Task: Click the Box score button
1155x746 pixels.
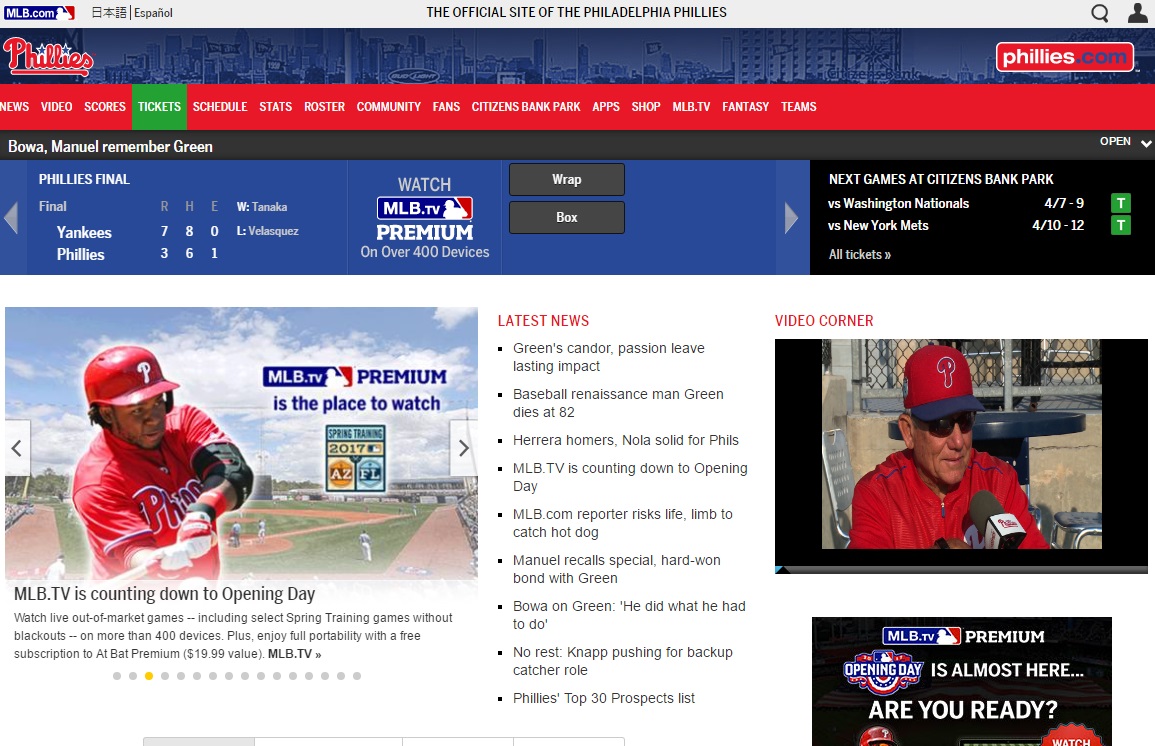Action: coord(566,218)
